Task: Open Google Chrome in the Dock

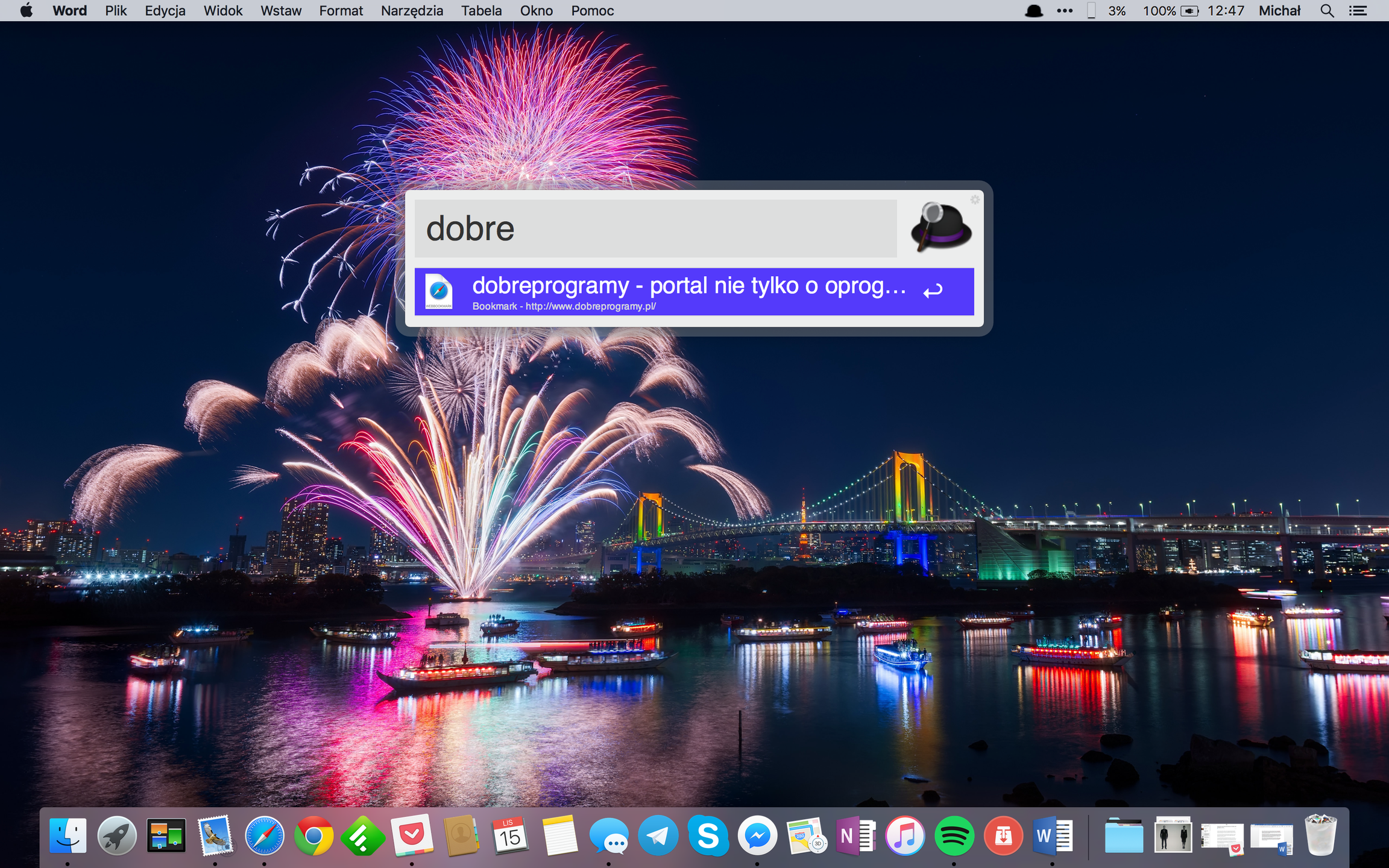Action: tap(313, 836)
